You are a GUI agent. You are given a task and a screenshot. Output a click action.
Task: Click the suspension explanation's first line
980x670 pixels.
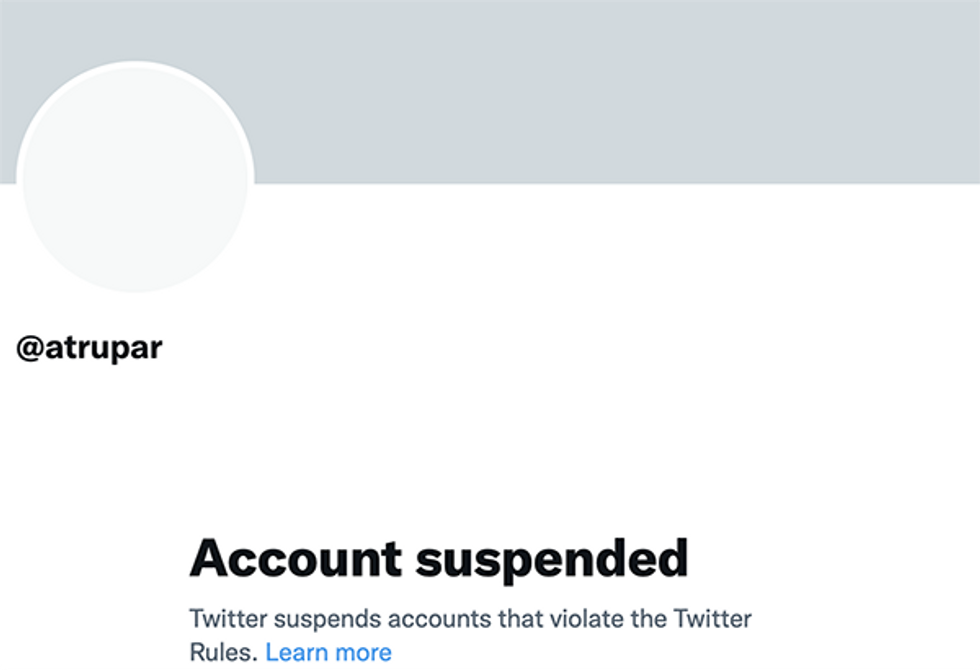470,619
